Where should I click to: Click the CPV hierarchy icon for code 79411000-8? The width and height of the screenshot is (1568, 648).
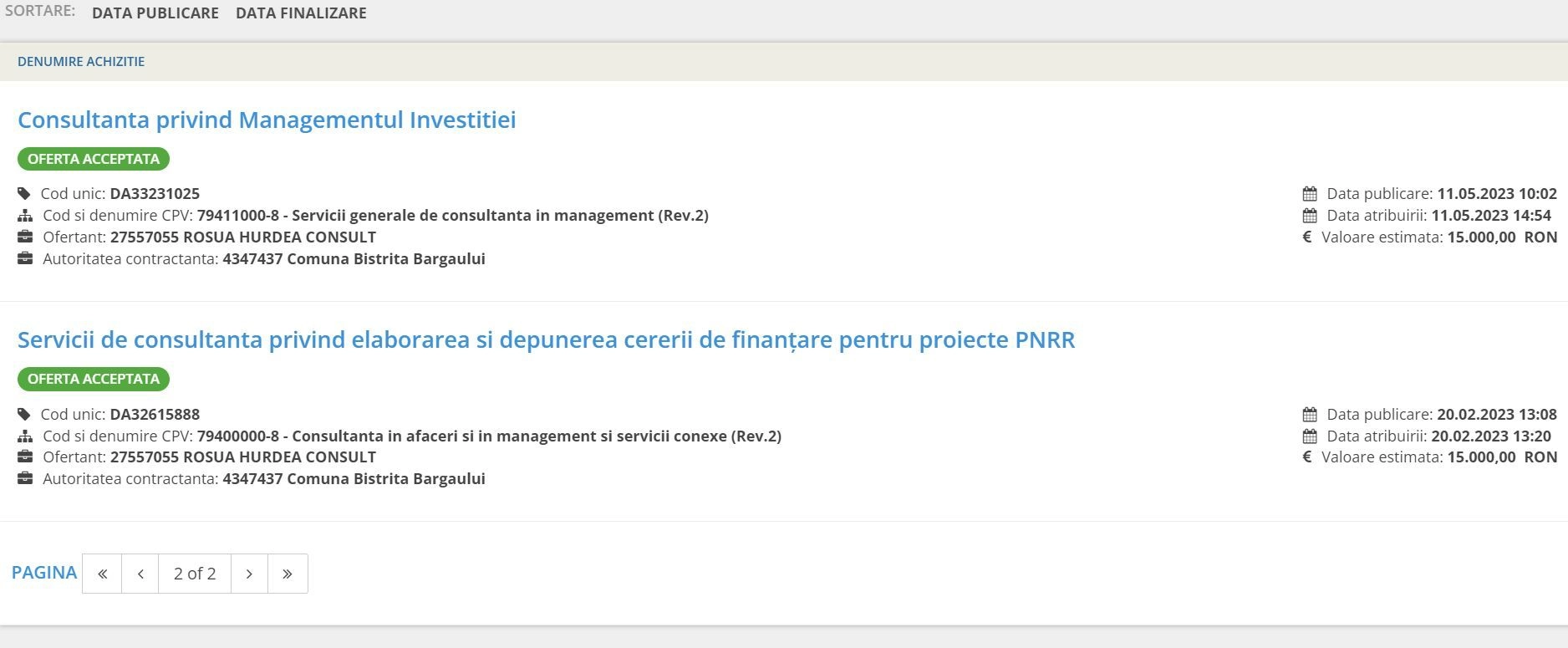point(25,216)
